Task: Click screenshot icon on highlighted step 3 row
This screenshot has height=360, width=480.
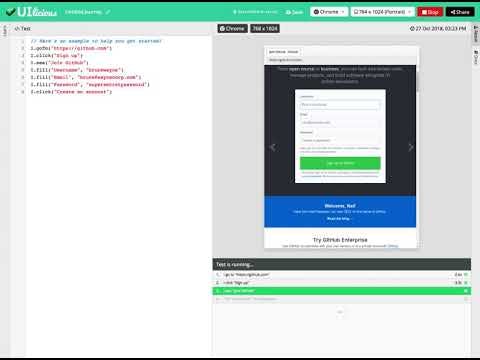Action: click(x=466, y=291)
